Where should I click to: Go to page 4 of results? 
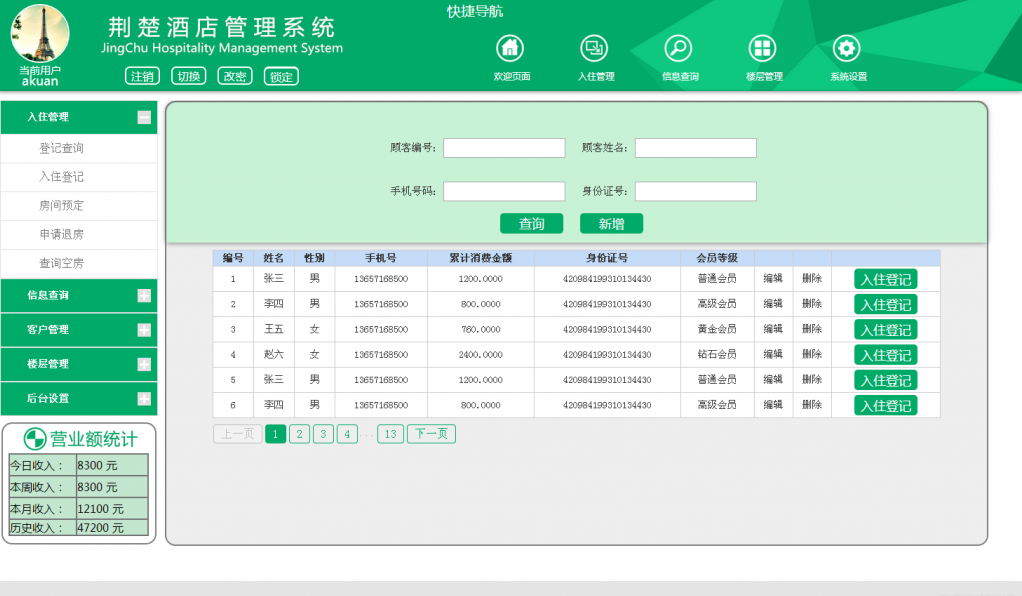pos(347,434)
